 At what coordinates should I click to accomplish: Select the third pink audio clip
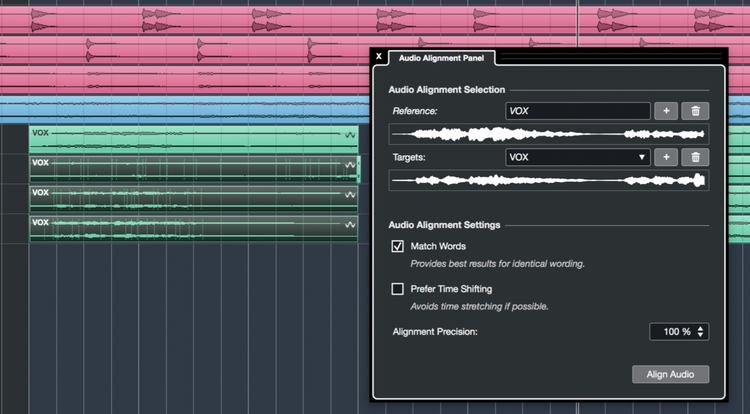tap(185, 79)
